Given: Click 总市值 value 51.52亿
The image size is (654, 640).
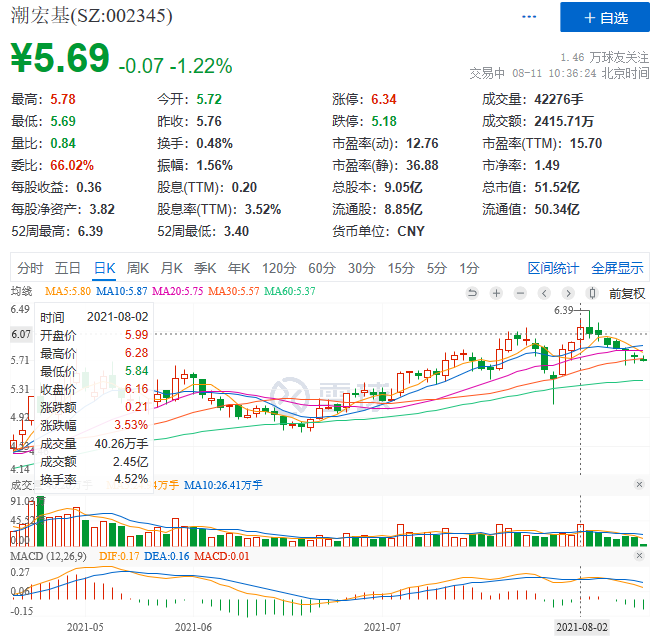Looking at the screenshot, I should tap(557, 187).
